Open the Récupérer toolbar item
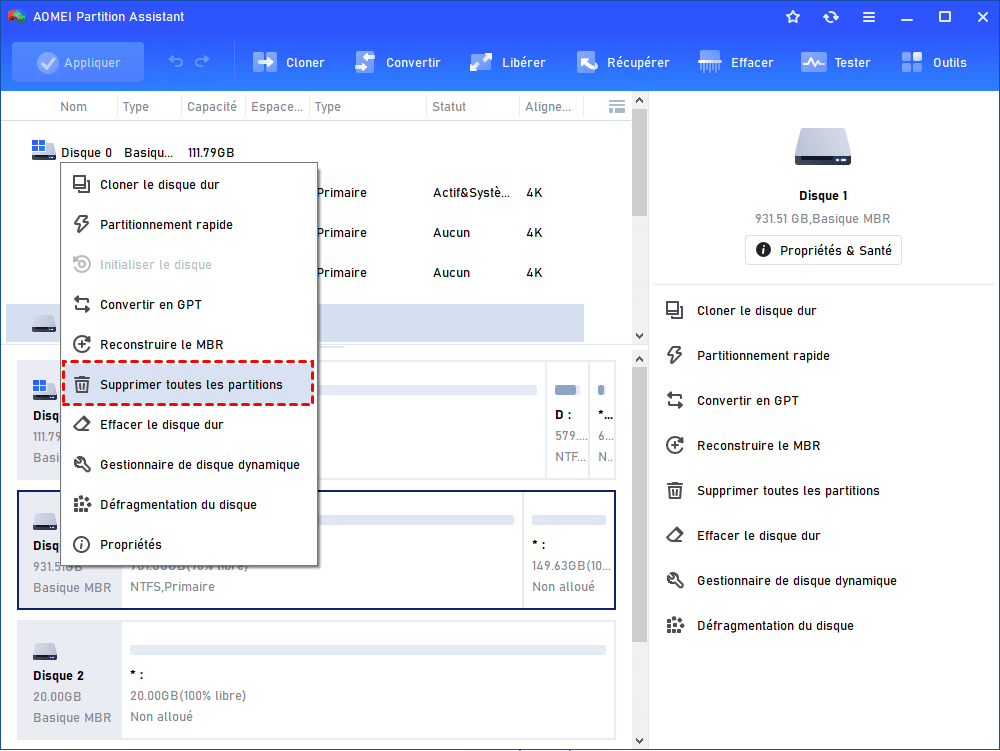1000x751 pixels. (x=623, y=62)
